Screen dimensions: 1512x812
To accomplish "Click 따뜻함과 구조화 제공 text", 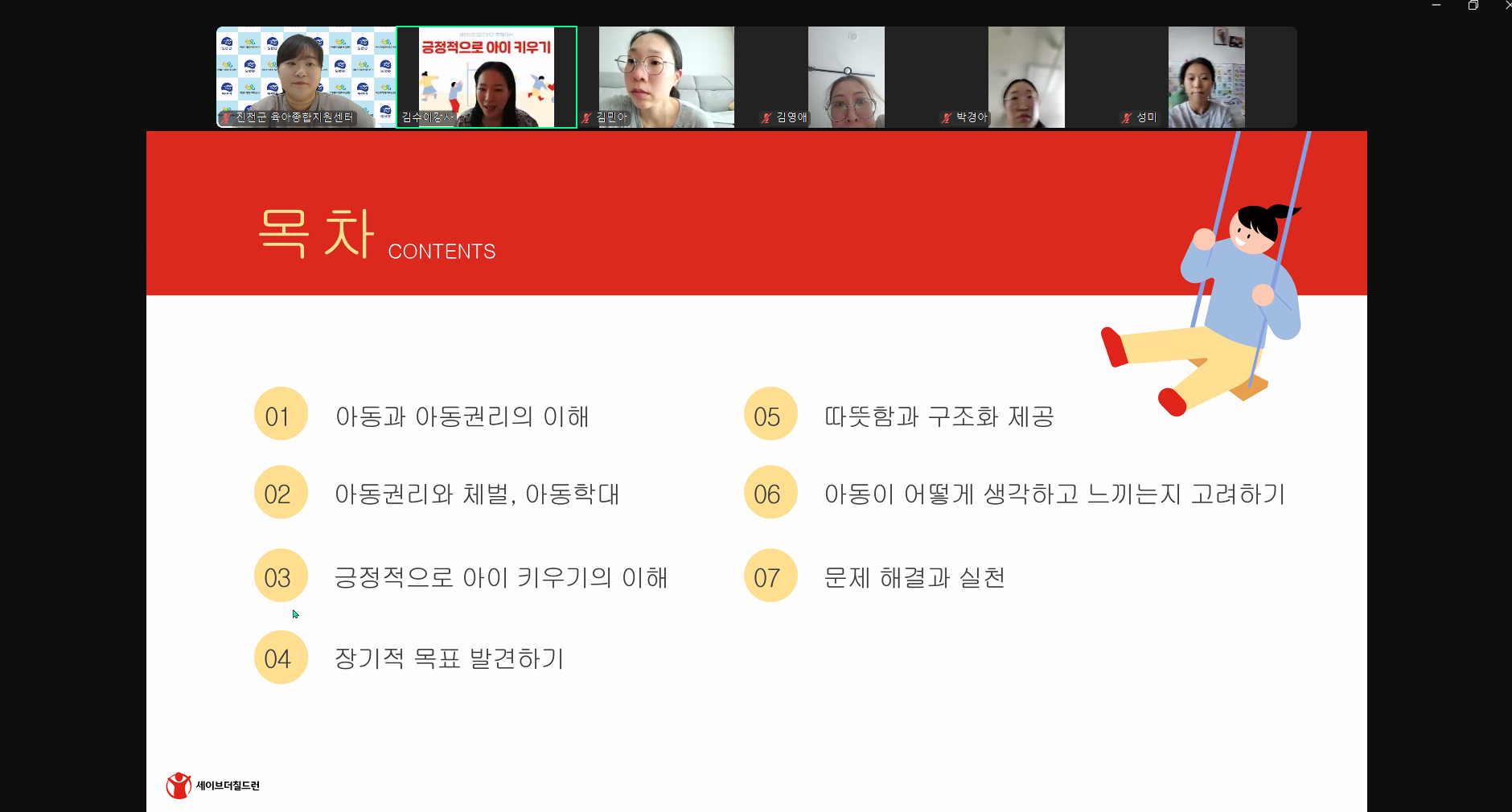I will tap(939, 416).
